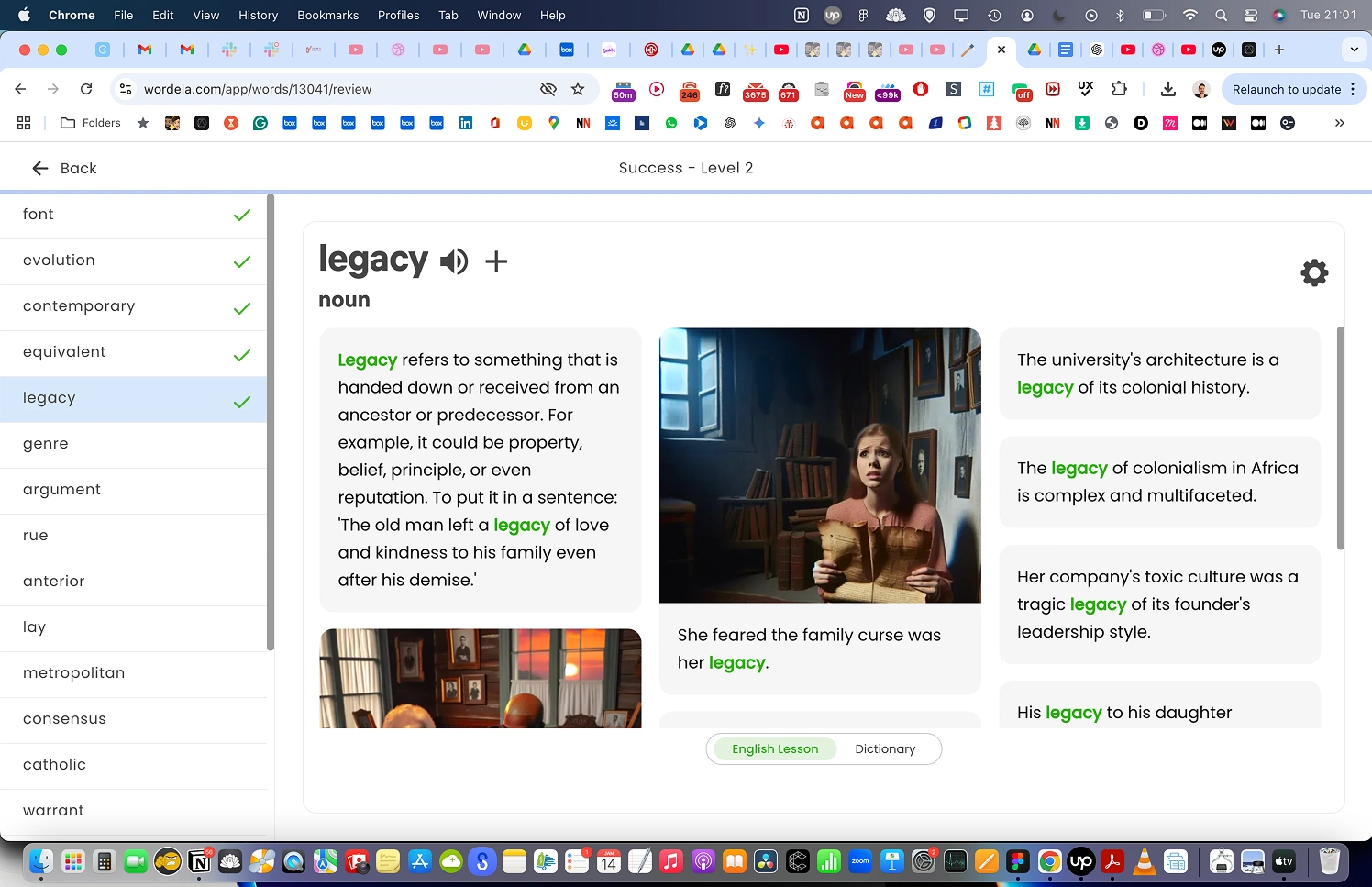The width and height of the screenshot is (1372, 887).
Task: Open the word 'anterior'
Action: tap(133, 582)
